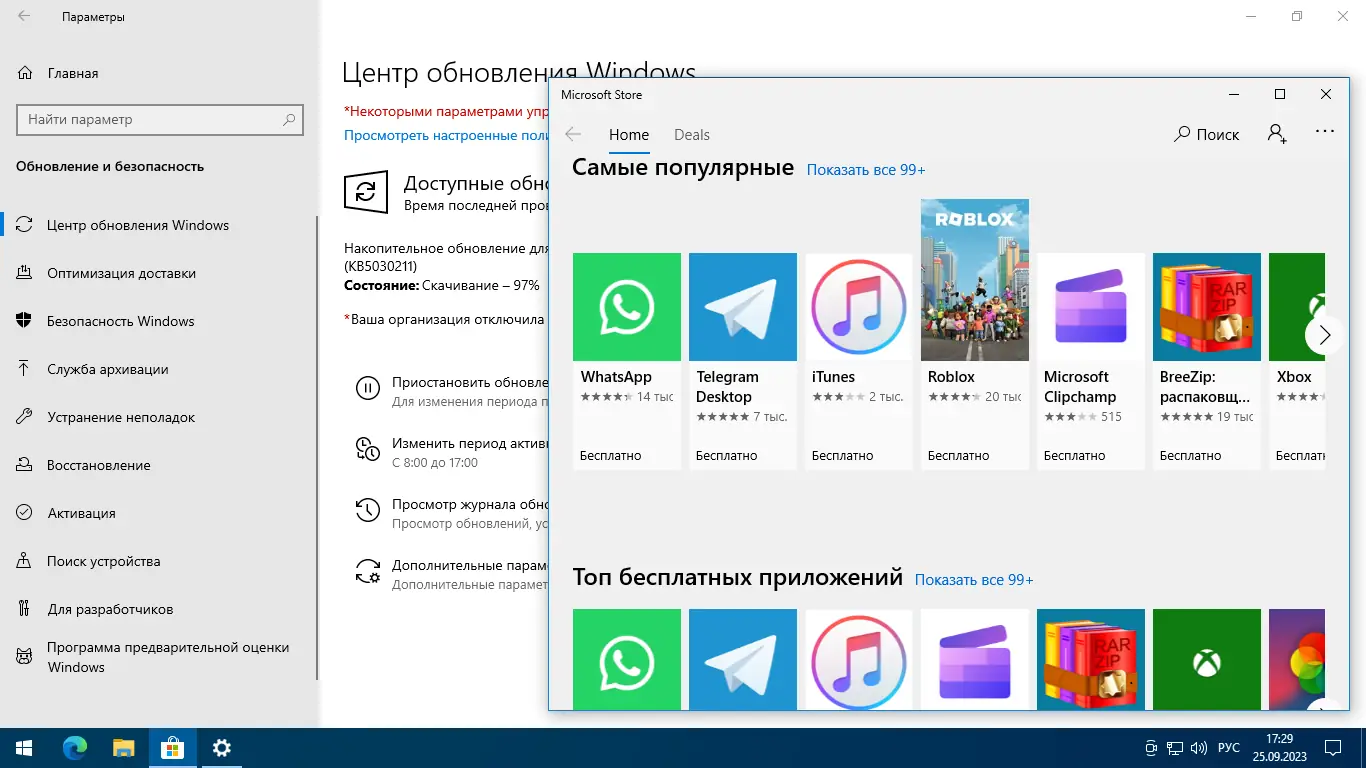Click the Приостановить обновления option

tap(450, 391)
